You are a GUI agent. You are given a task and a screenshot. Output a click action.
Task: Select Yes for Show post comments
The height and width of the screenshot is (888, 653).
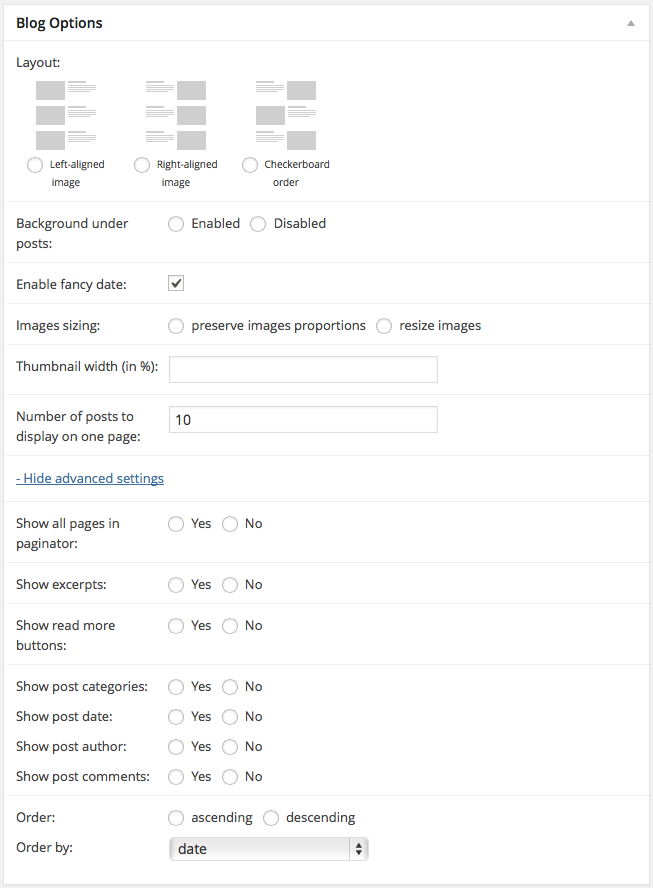(176, 777)
